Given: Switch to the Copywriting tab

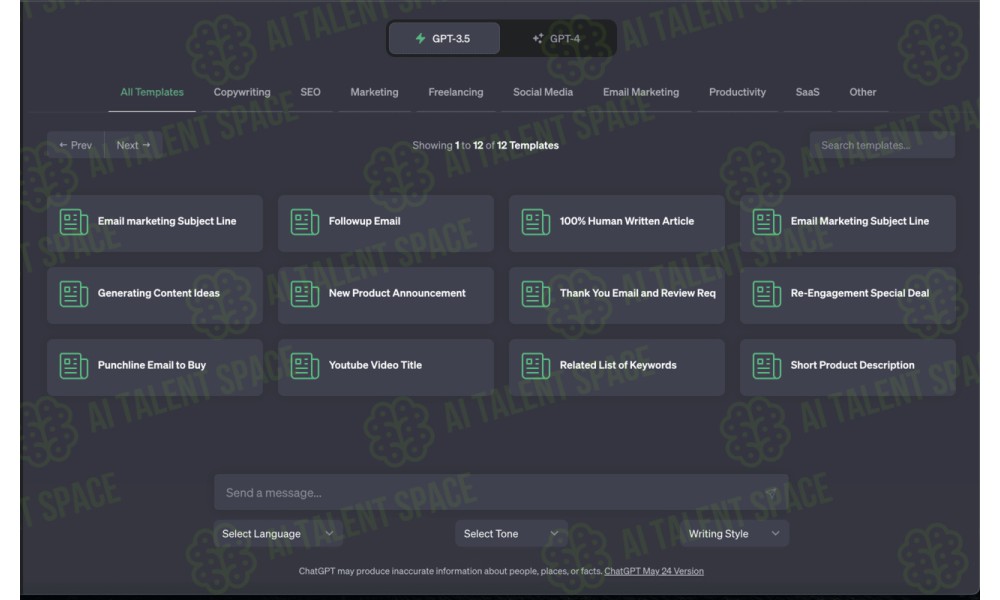Looking at the screenshot, I should point(242,92).
